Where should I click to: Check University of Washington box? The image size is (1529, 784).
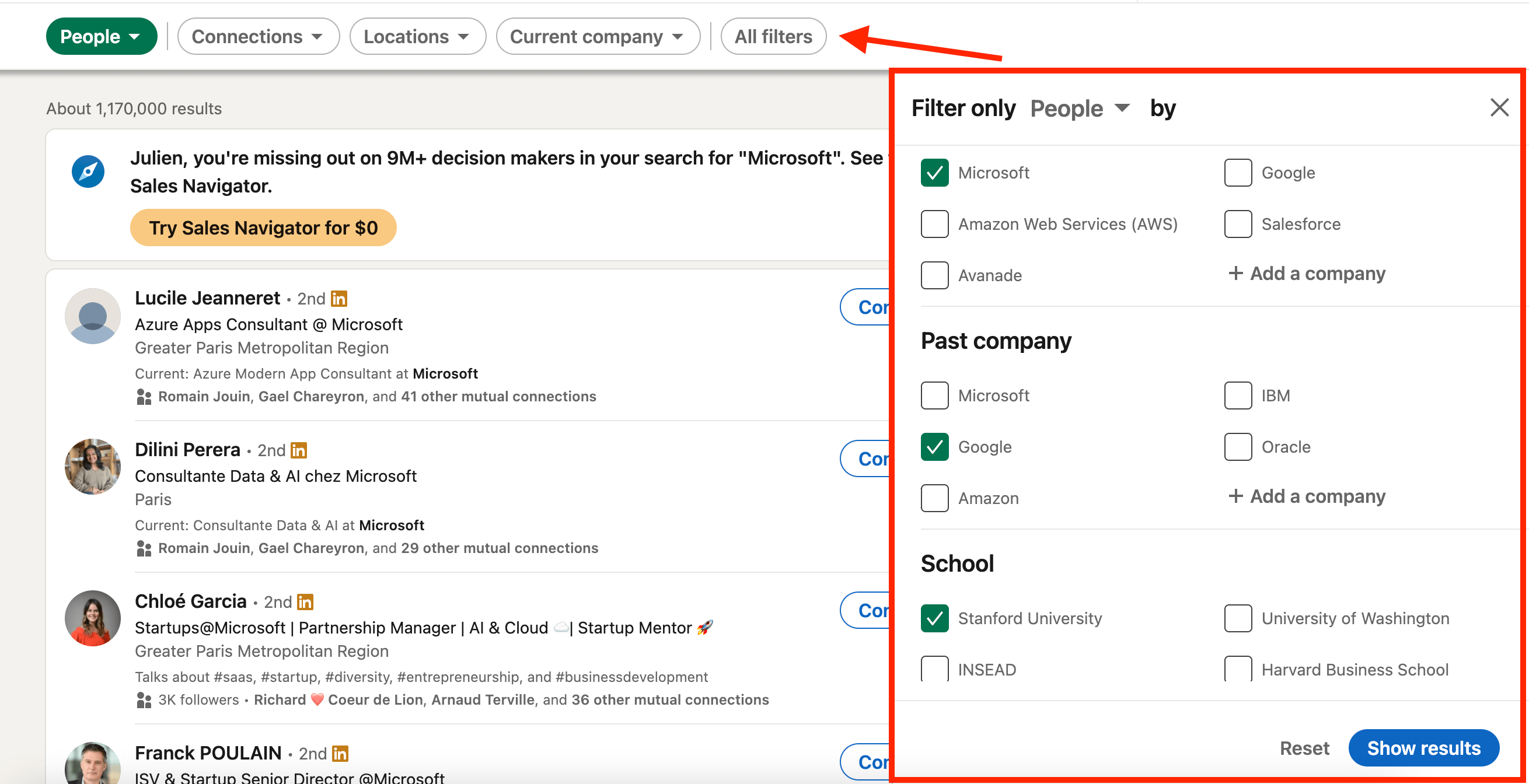click(1238, 618)
